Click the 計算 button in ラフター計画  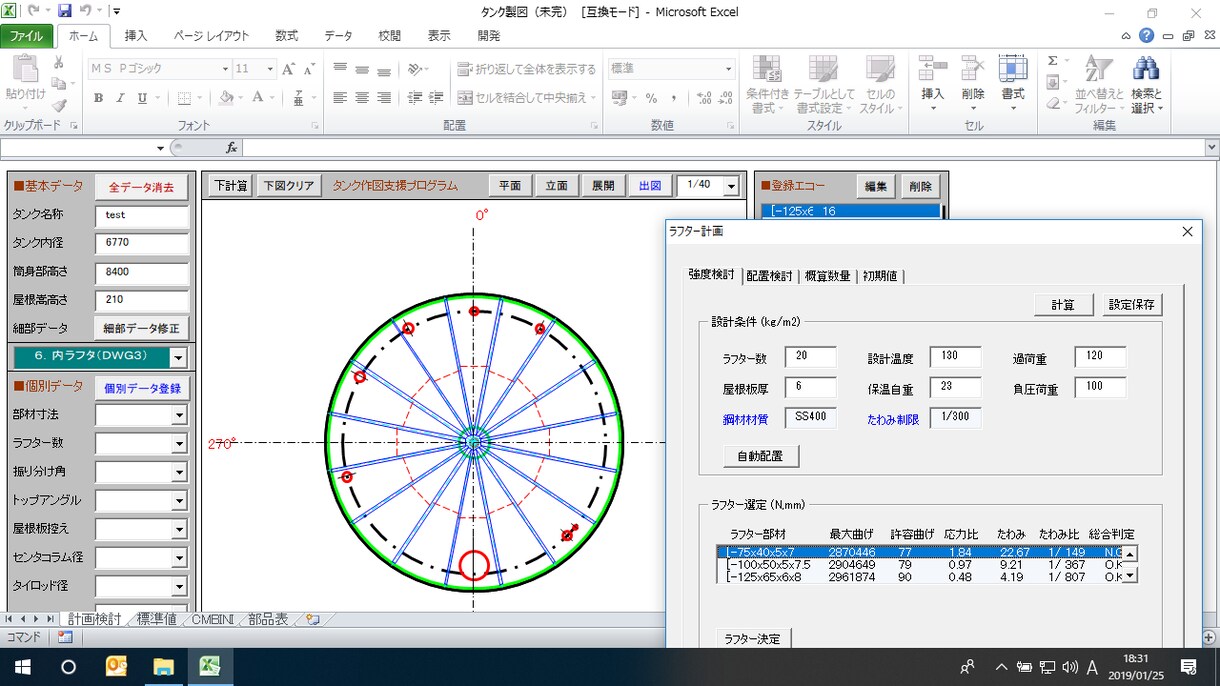point(1063,305)
